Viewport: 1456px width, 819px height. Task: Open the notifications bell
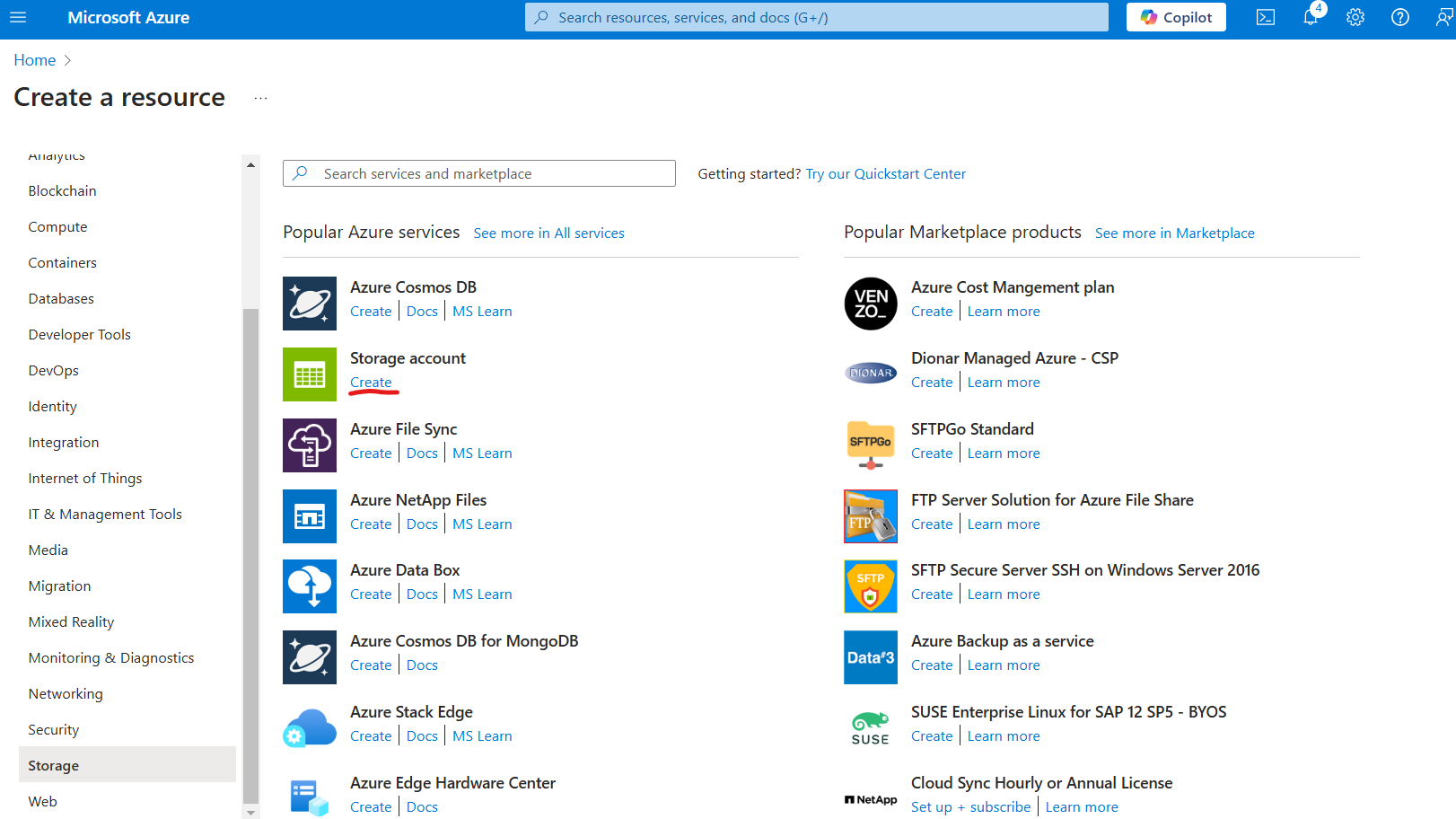(1311, 17)
